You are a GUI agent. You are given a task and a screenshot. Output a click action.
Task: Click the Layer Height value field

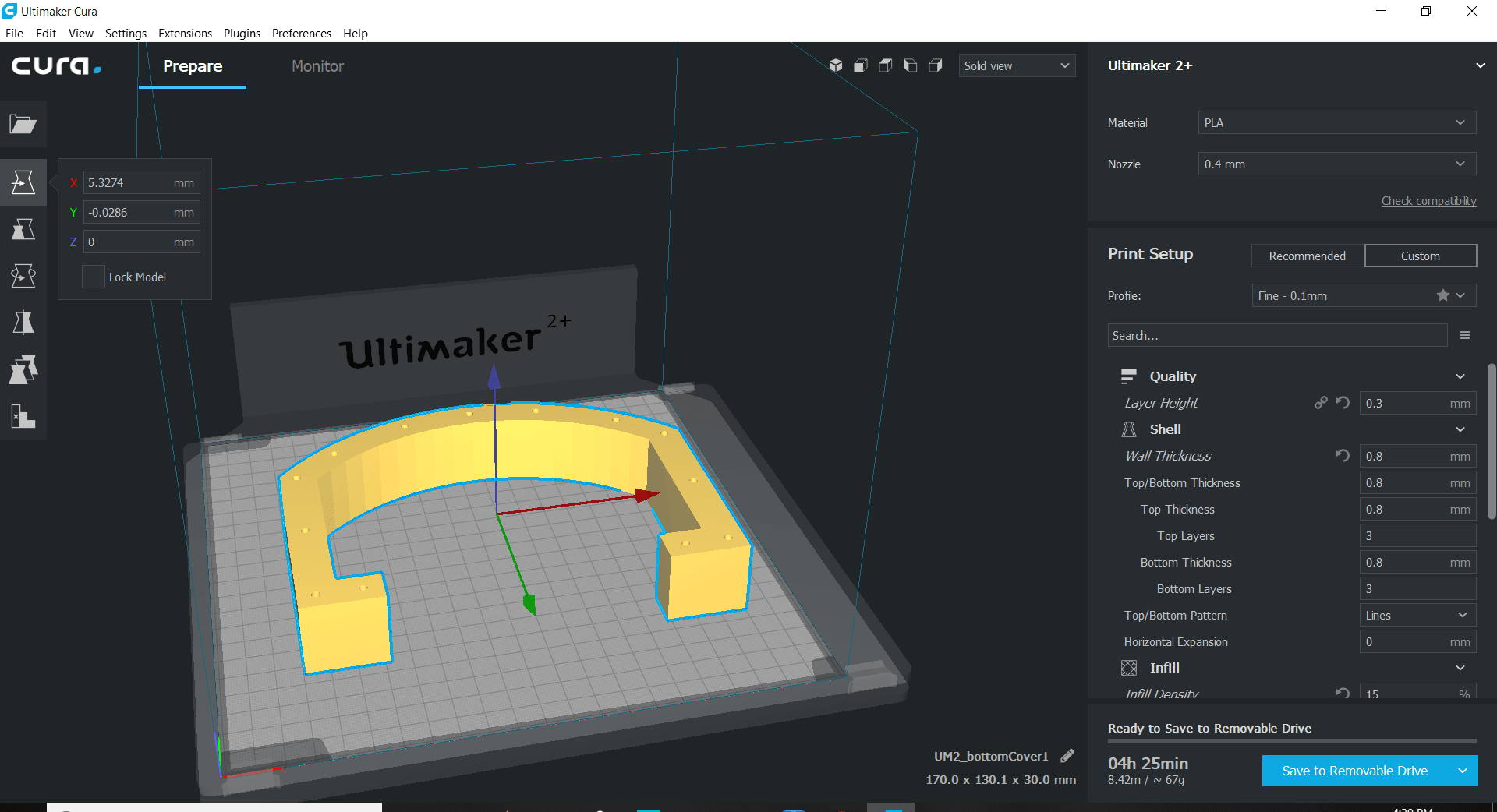pyautogui.click(x=1417, y=403)
